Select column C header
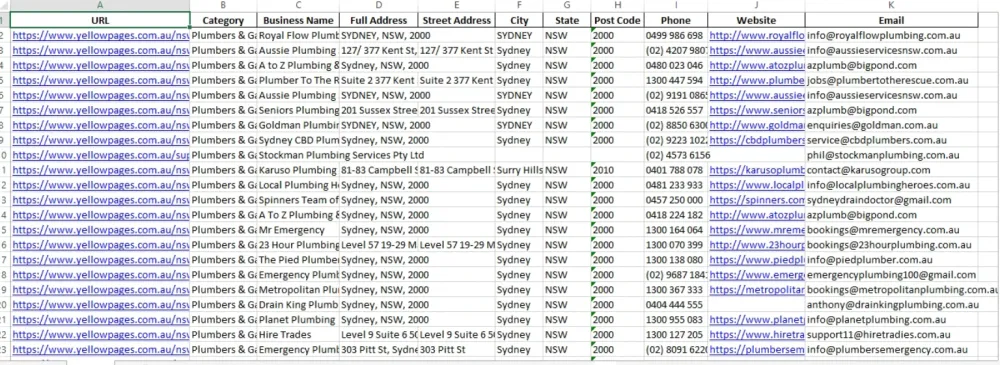 tap(298, 5)
